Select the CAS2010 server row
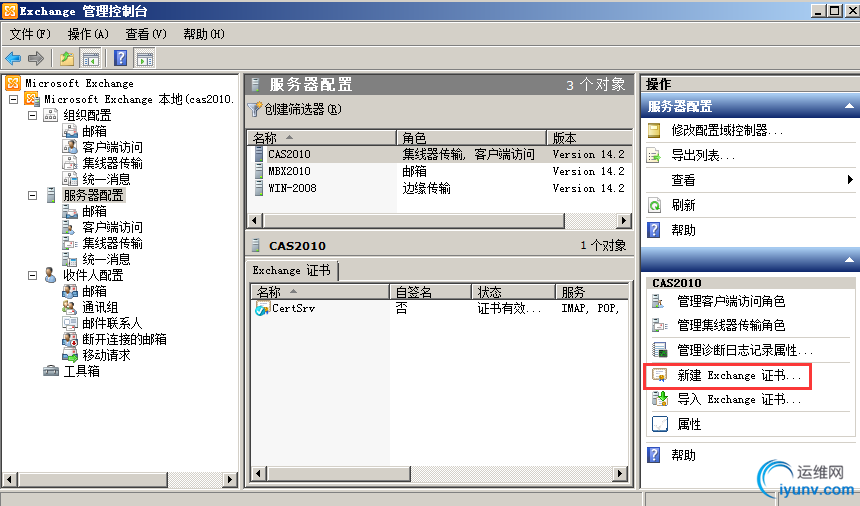This screenshot has height=506, width=860. click(439, 155)
